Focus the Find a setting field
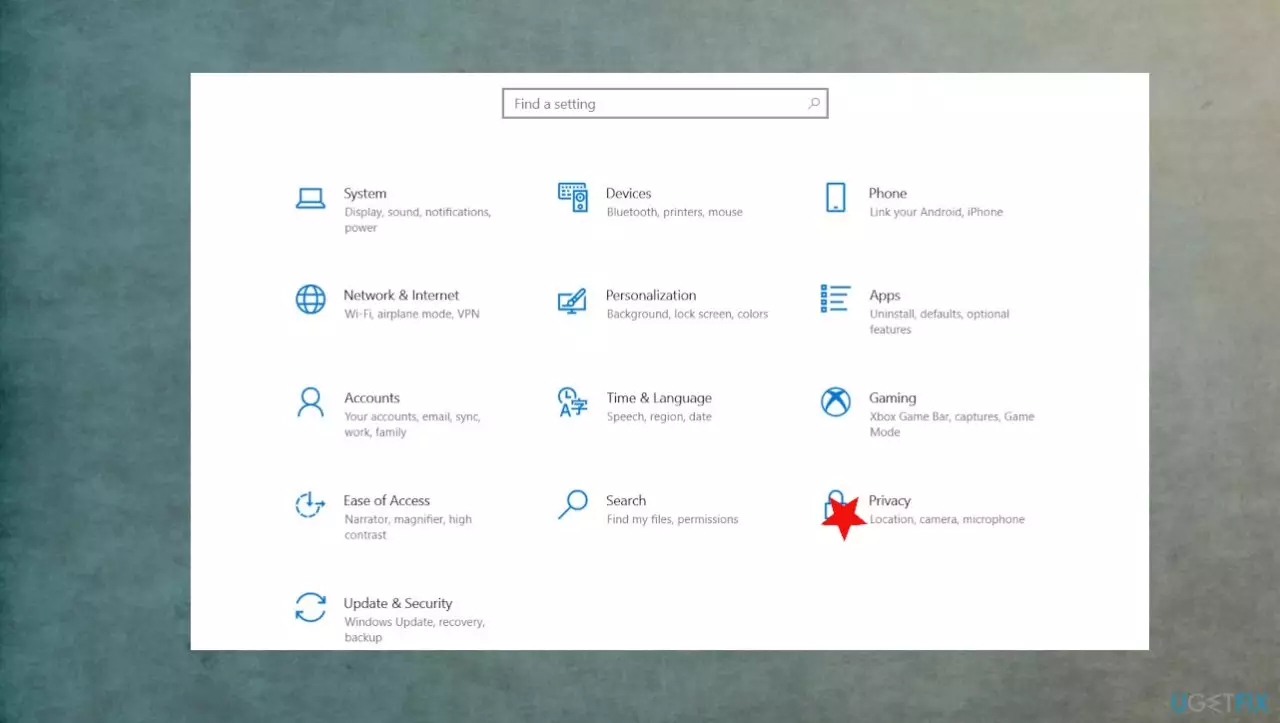Screen dimensions: 1280x723 (x=665, y=104)
